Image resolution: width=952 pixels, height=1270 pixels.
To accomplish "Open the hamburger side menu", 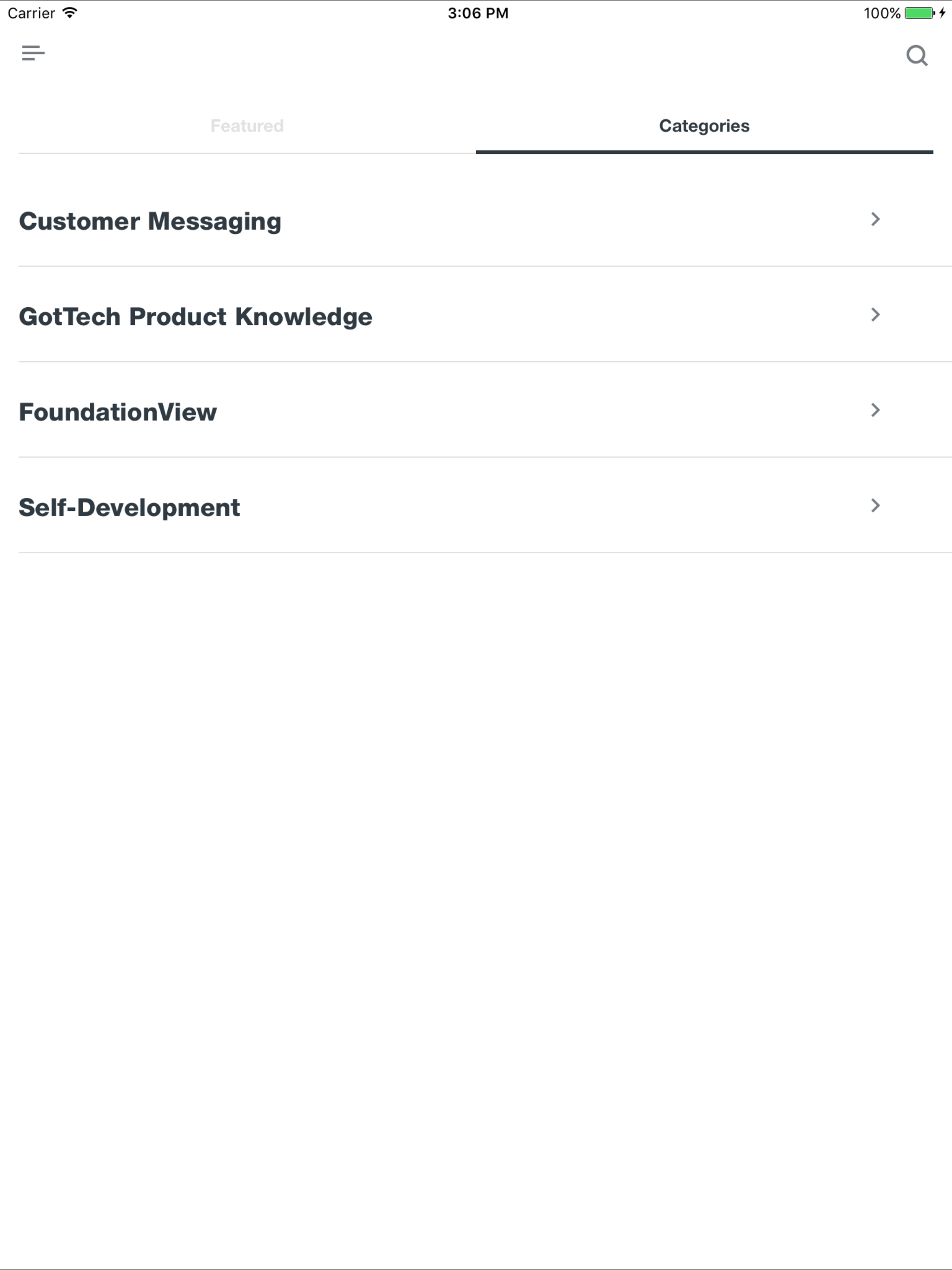I will click(33, 53).
